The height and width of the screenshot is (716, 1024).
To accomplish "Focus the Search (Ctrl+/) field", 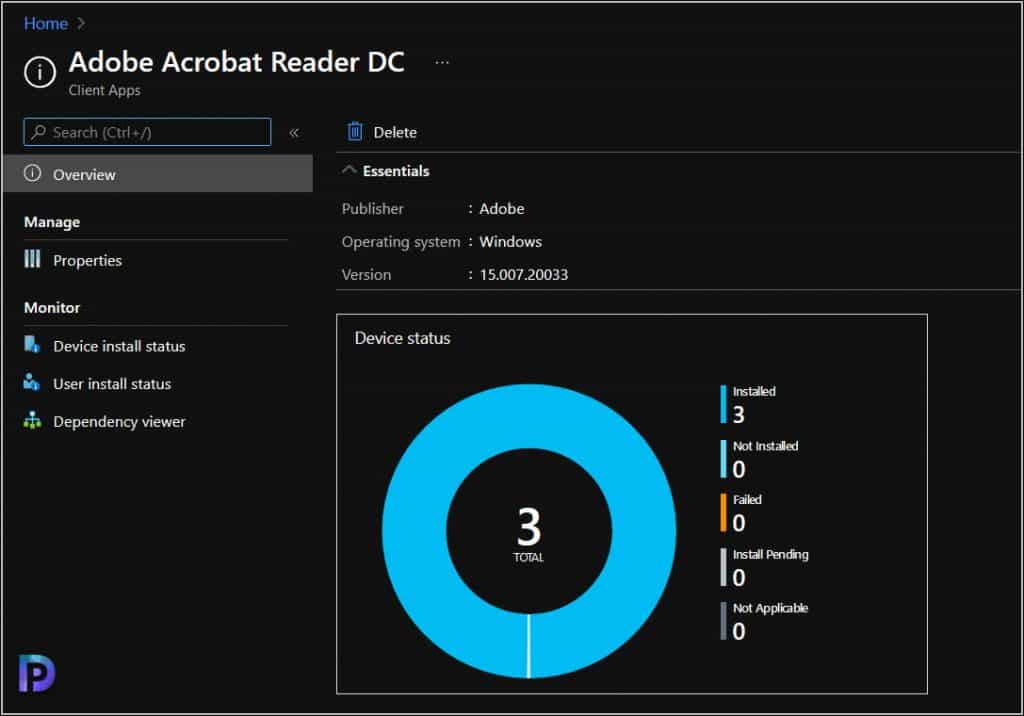I will (x=147, y=132).
